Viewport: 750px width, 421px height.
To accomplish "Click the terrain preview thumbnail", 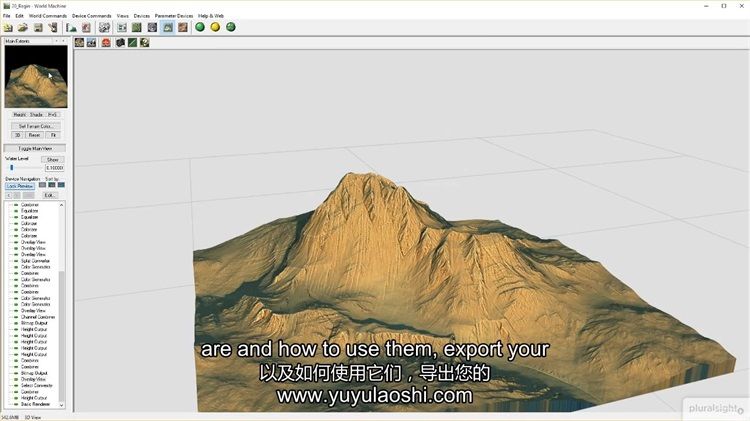I will tap(36, 78).
